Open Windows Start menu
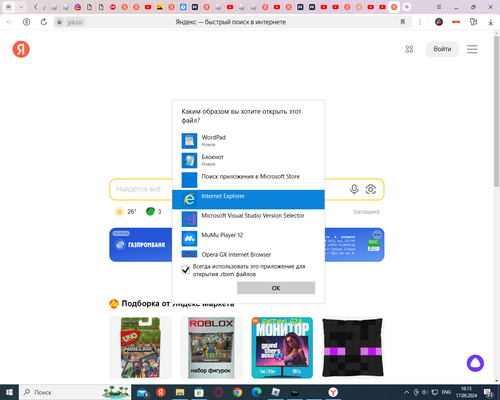Image resolution: width=500 pixels, height=400 pixels. (9, 392)
